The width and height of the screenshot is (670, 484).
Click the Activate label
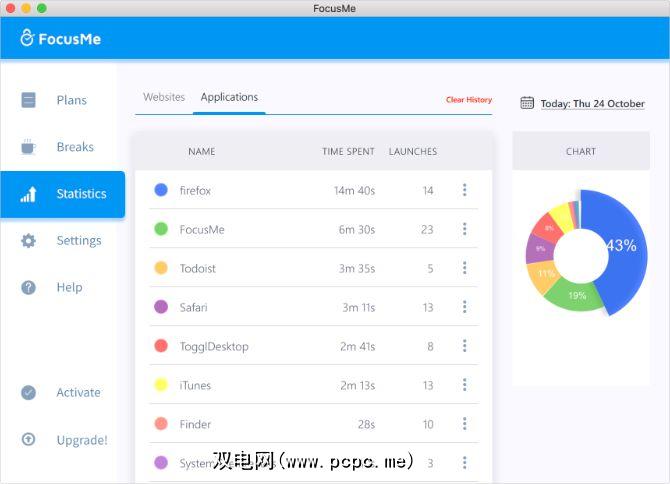pos(79,392)
